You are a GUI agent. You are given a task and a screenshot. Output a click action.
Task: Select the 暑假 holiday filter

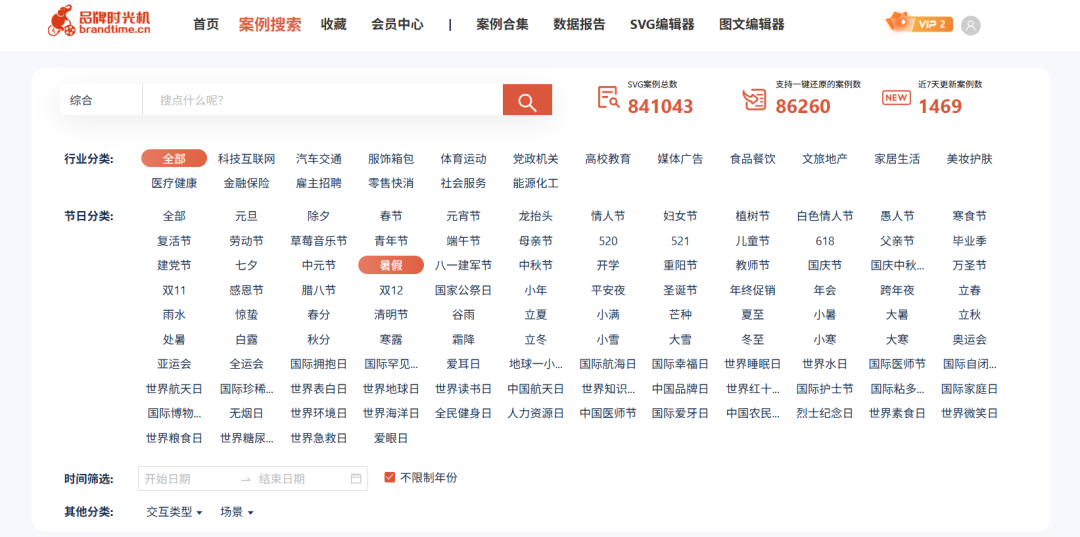click(x=391, y=265)
